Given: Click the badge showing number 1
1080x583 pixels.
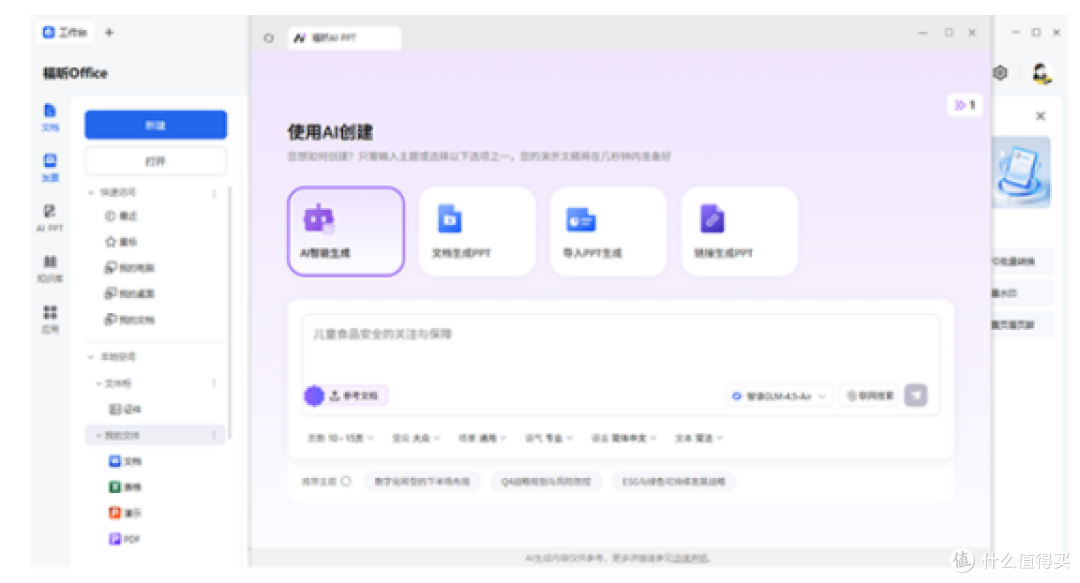Looking at the screenshot, I should tap(965, 105).
